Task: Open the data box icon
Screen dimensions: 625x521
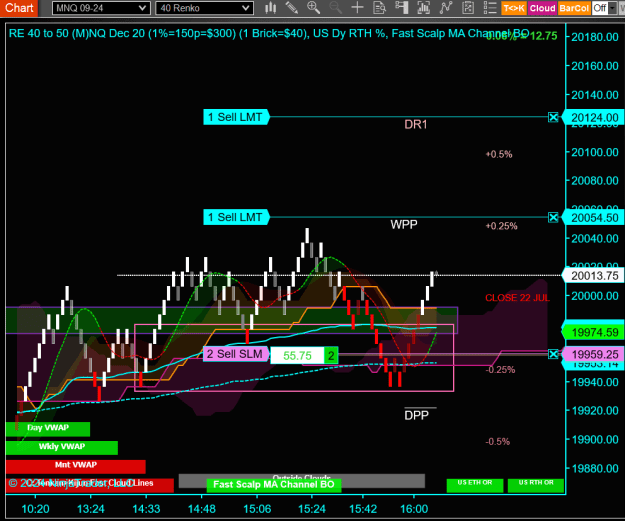Action: pyautogui.click(x=379, y=8)
